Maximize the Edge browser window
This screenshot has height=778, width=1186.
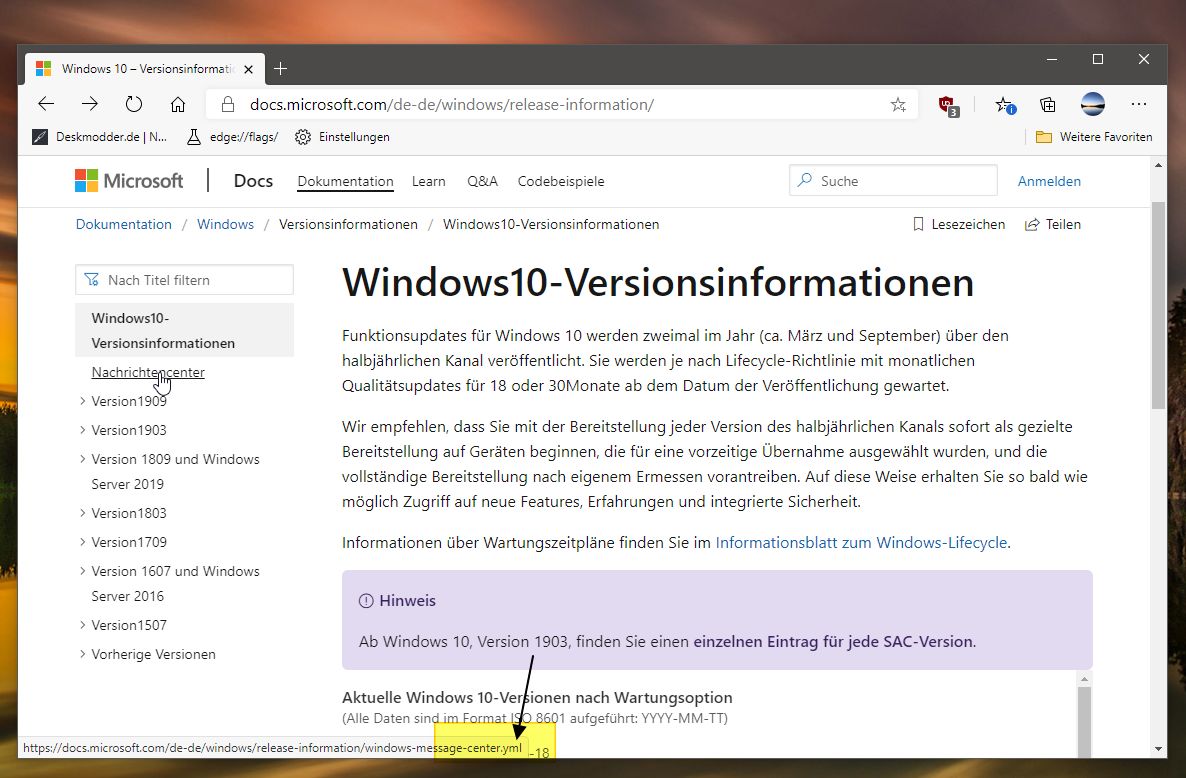1098,60
